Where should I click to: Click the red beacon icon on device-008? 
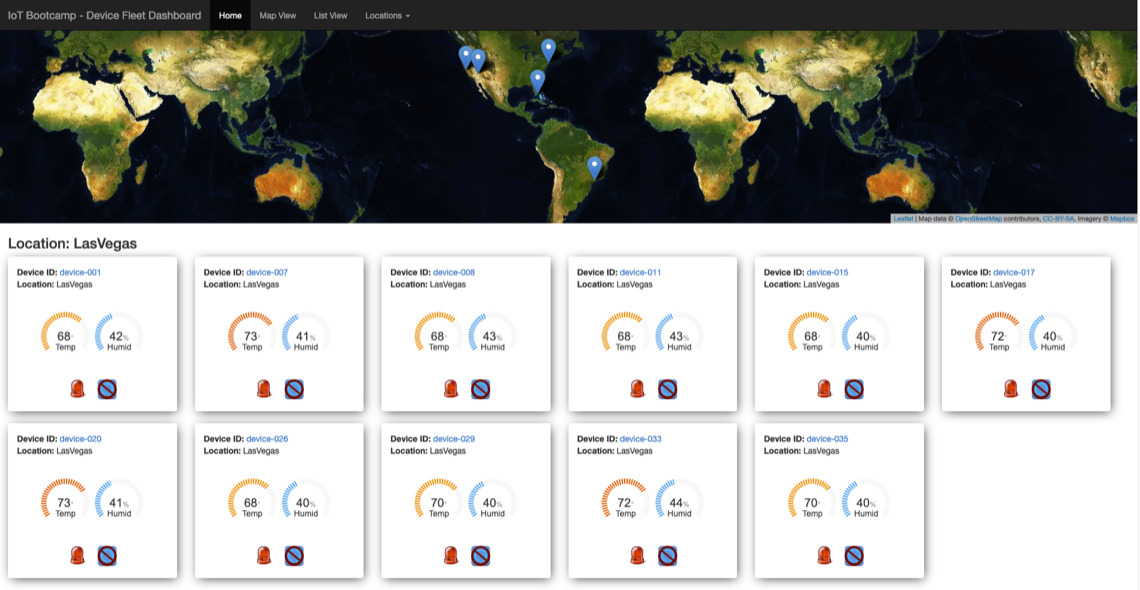451,389
